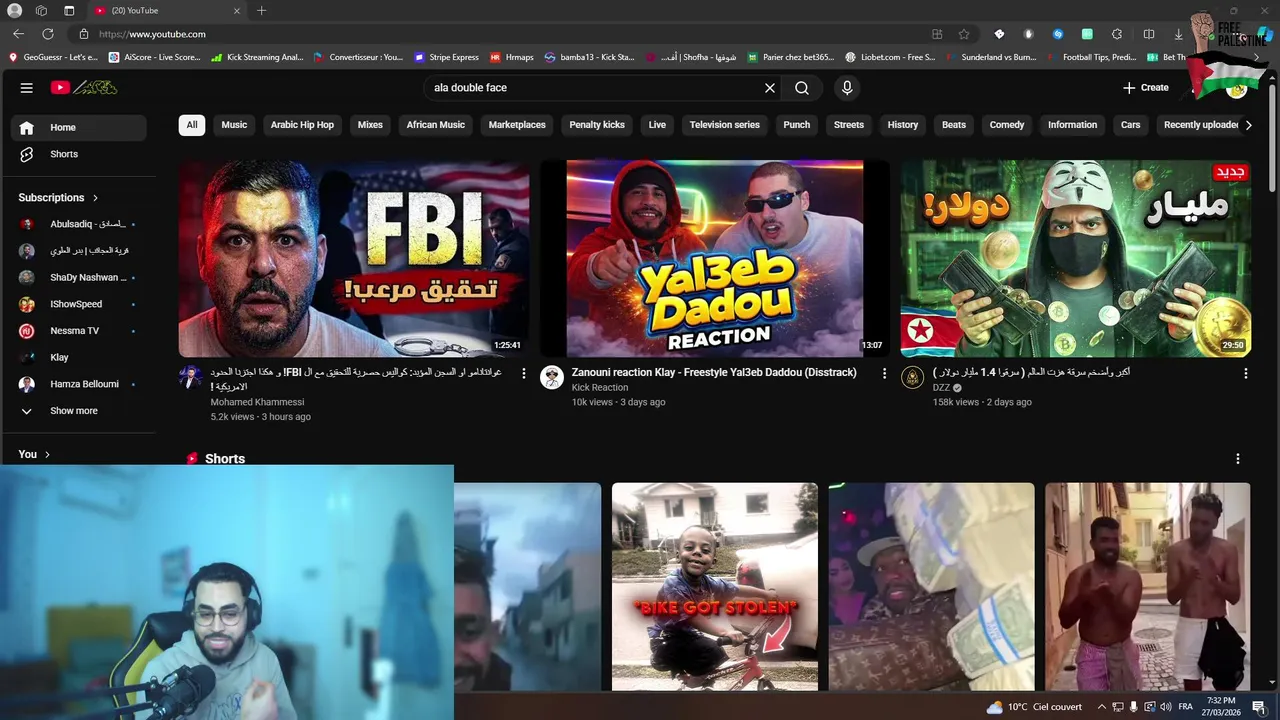Favorite page with star icon
This screenshot has width=1280, height=720.
click(964, 34)
